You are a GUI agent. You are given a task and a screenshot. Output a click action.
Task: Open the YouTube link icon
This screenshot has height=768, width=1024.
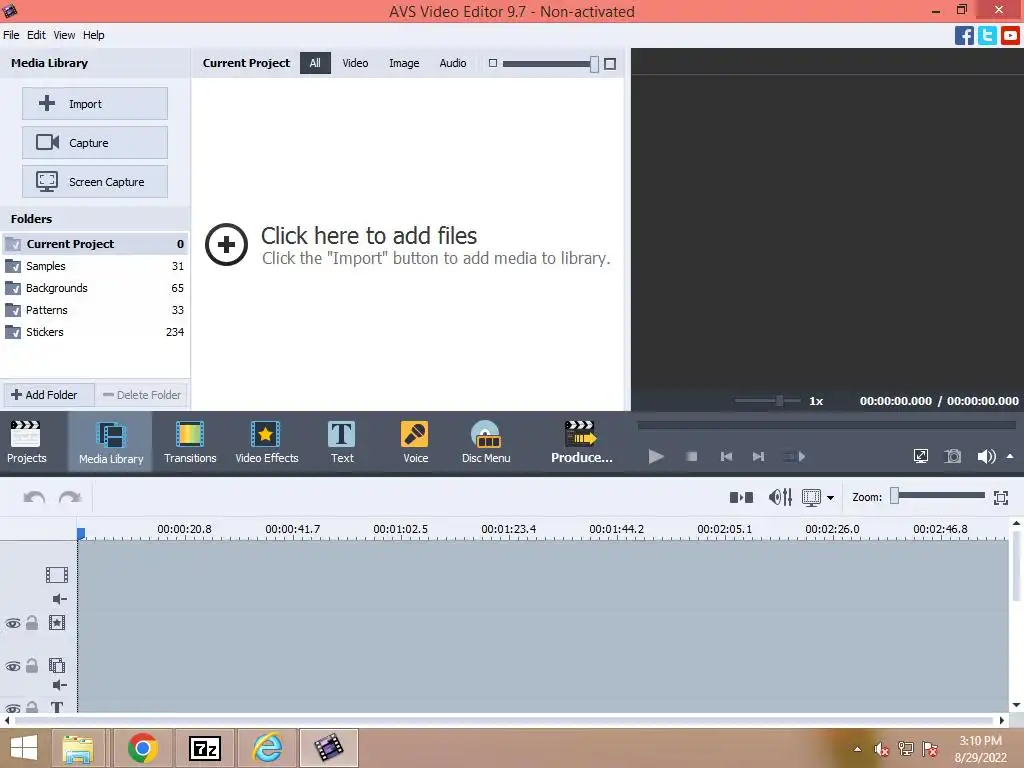point(1010,35)
